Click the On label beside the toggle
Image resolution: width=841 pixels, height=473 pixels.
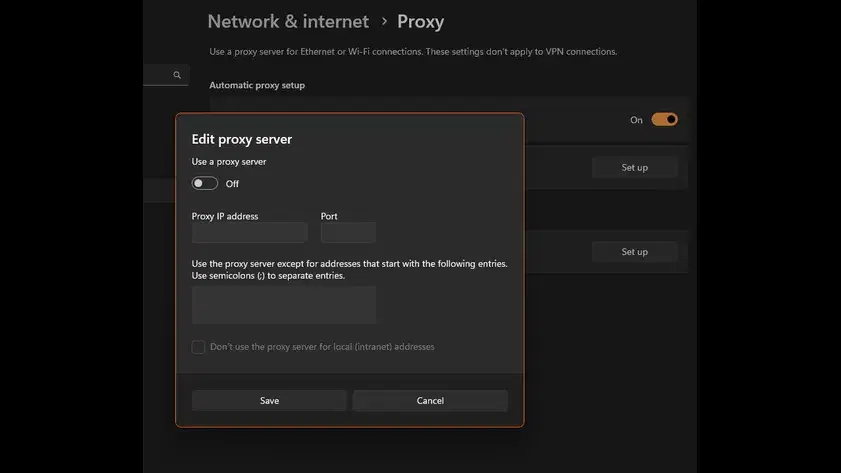[636, 120]
